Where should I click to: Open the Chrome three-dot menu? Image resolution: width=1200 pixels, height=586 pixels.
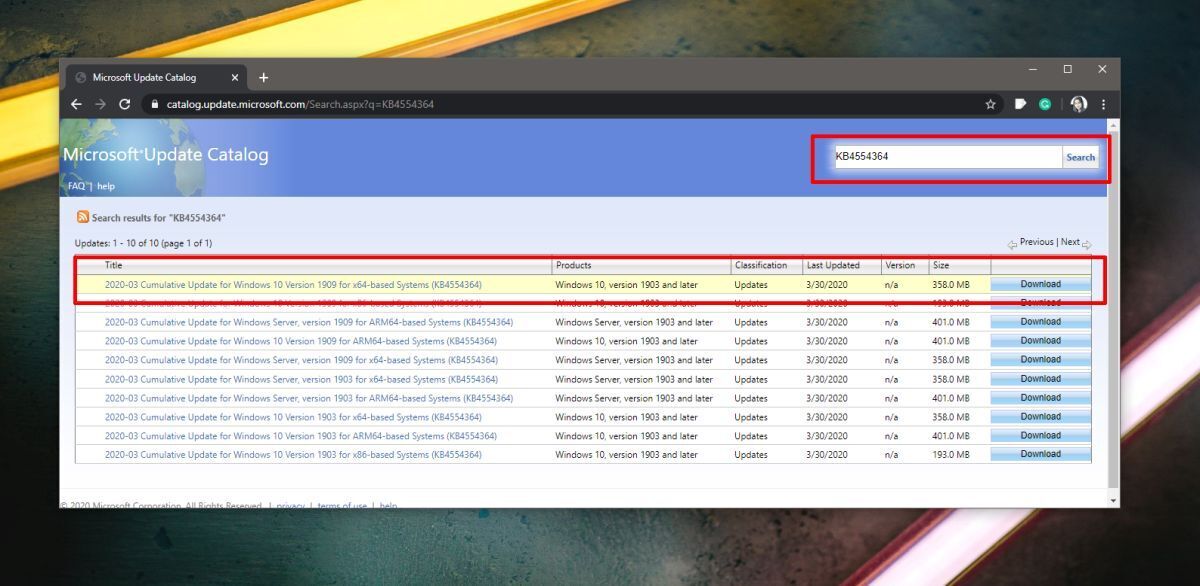(1103, 104)
